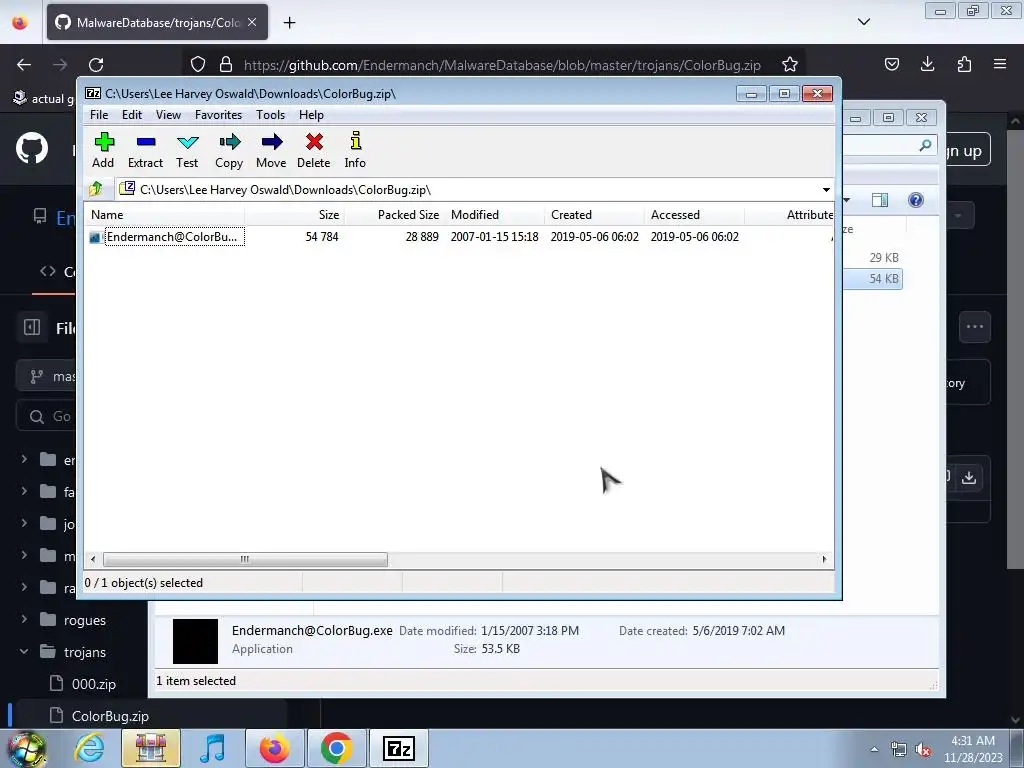Open the File menu in 7-Zip

[99, 115]
